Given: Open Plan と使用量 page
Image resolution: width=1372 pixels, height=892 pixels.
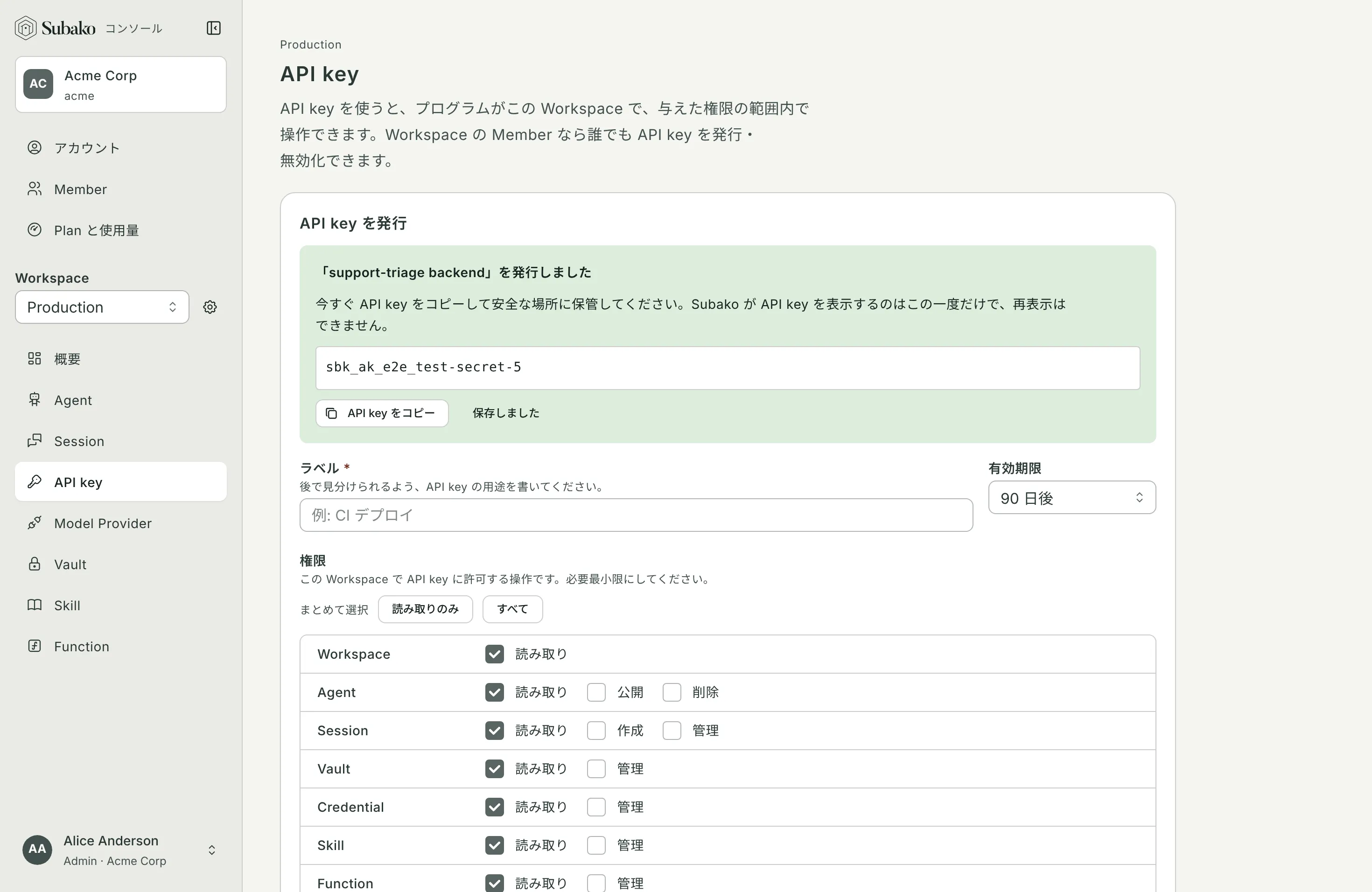Looking at the screenshot, I should (x=120, y=230).
